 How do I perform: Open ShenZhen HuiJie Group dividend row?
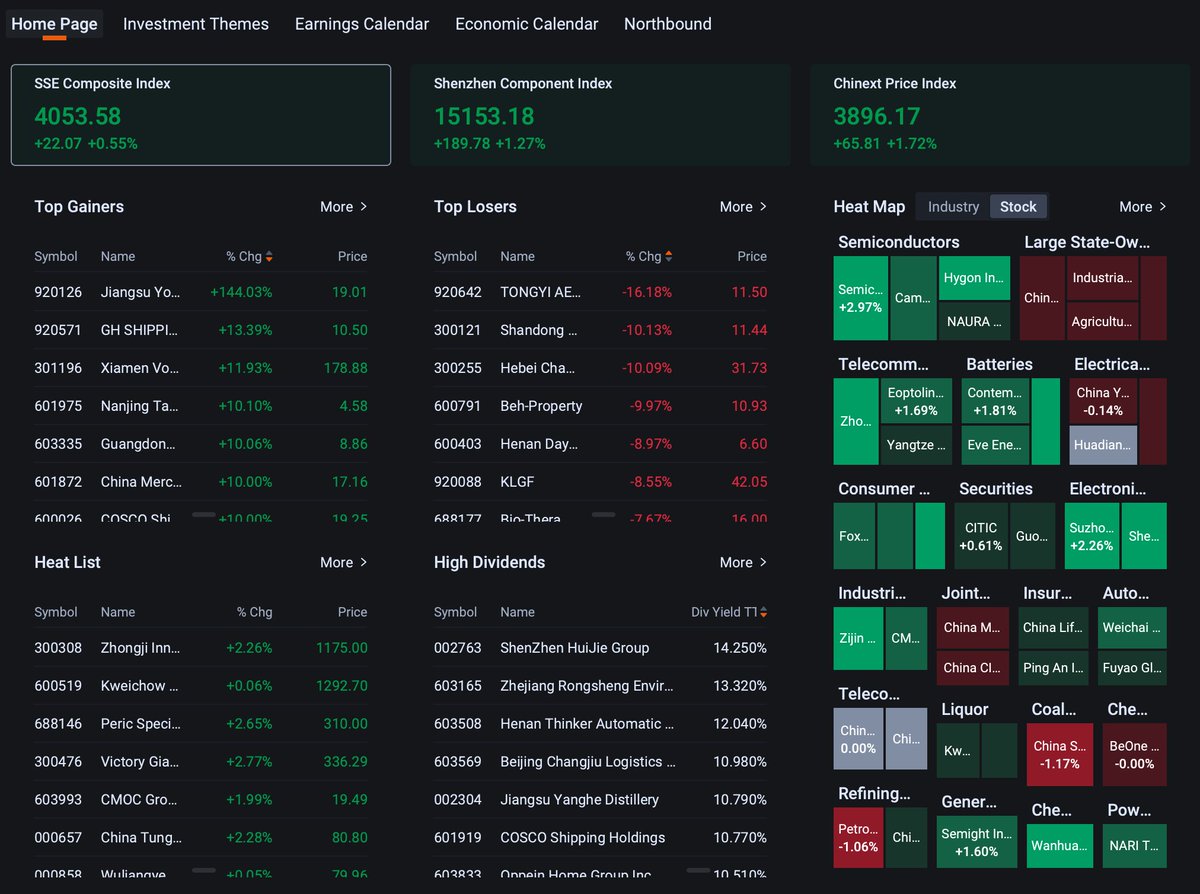point(600,648)
